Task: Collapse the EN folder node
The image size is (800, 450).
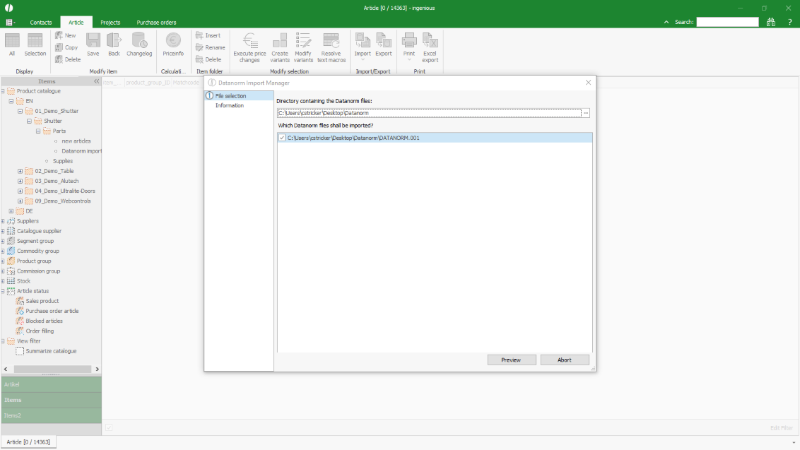Action: (11, 101)
